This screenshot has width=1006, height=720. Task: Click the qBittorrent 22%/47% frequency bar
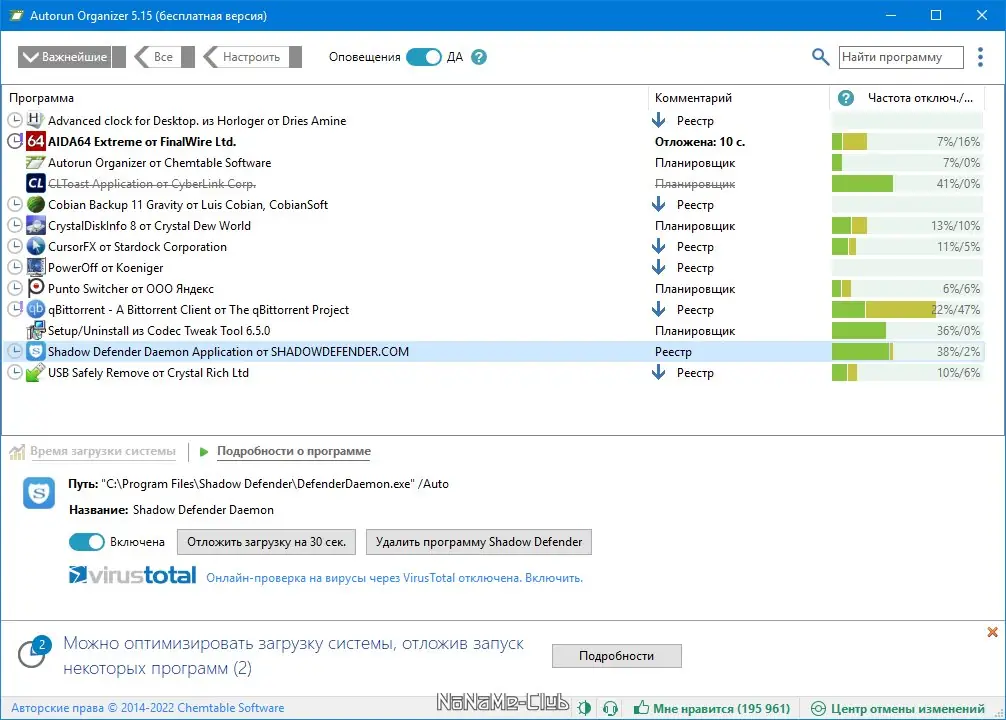(907, 309)
